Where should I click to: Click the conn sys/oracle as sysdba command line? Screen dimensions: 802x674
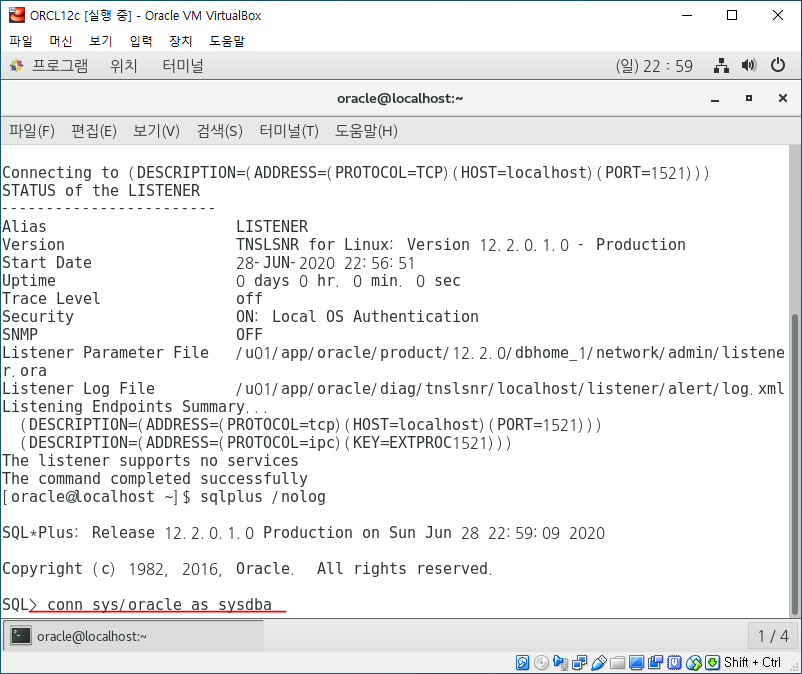[x=160, y=604]
